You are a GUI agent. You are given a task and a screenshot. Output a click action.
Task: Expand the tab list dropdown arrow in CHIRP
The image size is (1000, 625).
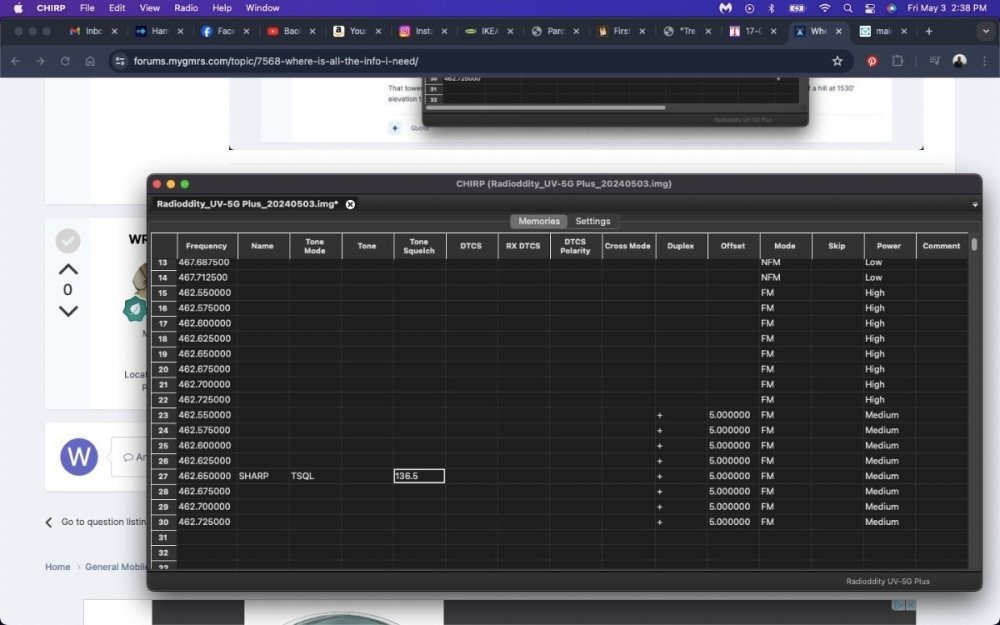(x=974, y=205)
